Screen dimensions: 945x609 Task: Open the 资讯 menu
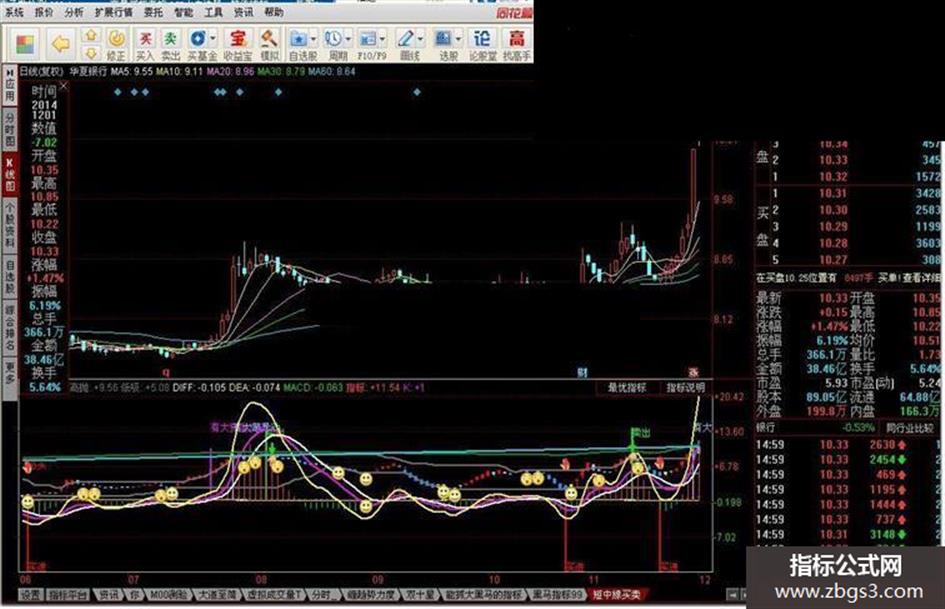pos(243,12)
